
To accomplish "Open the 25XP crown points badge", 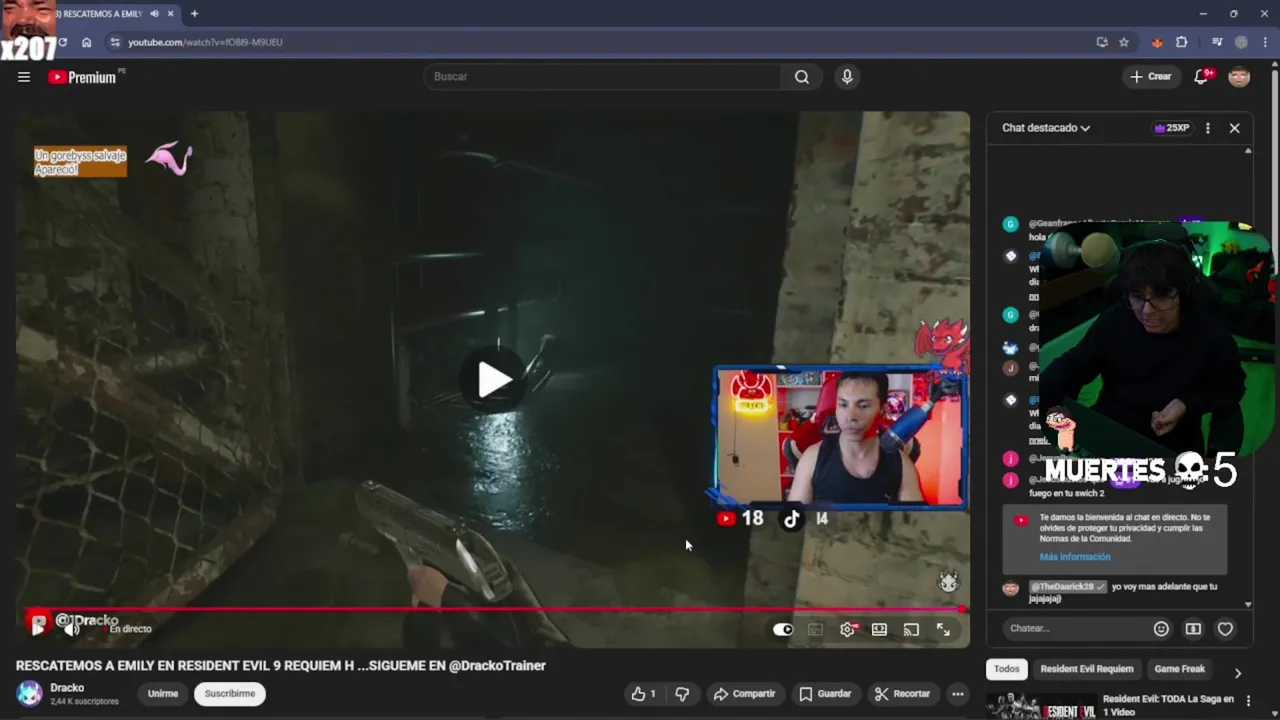I will [x=1172, y=128].
